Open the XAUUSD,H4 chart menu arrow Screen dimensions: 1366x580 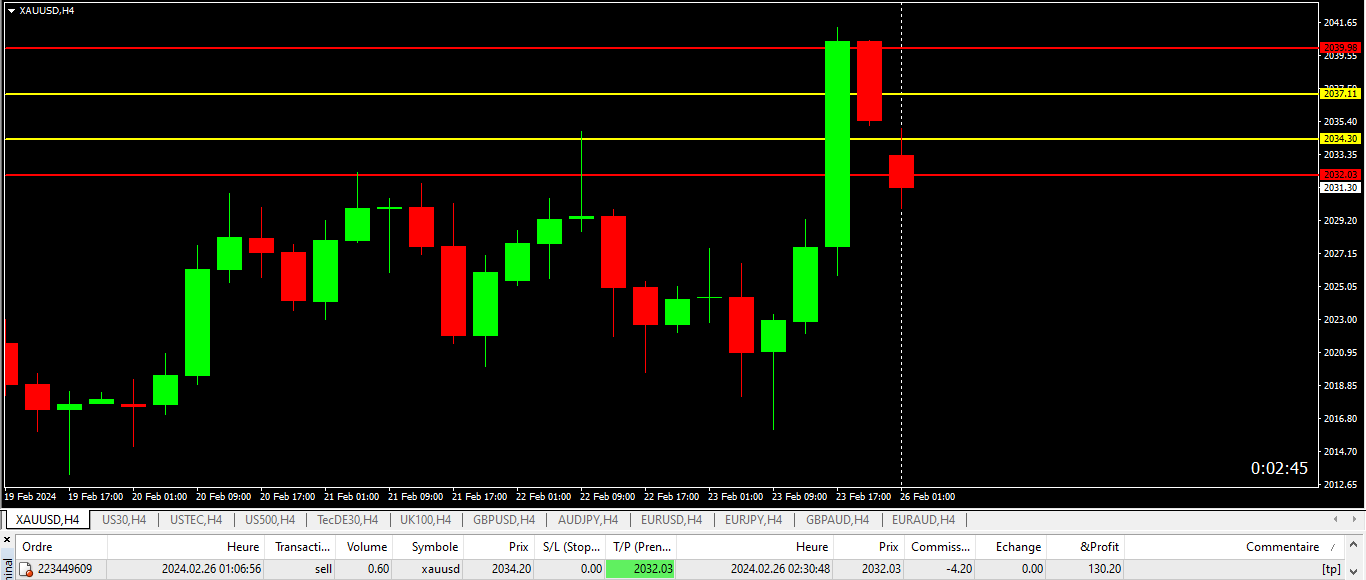[11, 10]
